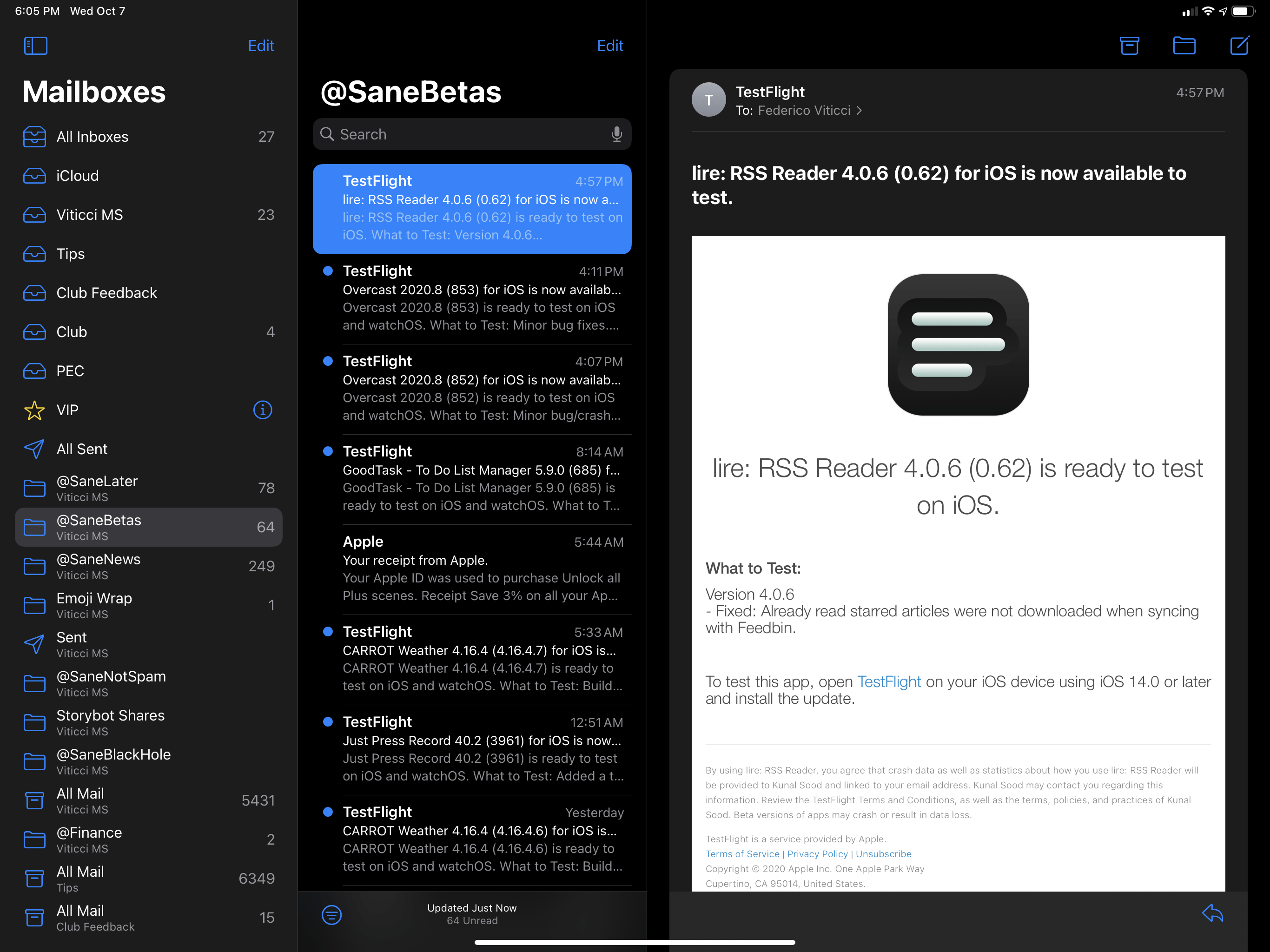Click the lire RSS Reader app icon
The width and height of the screenshot is (1270, 952).
click(x=958, y=344)
